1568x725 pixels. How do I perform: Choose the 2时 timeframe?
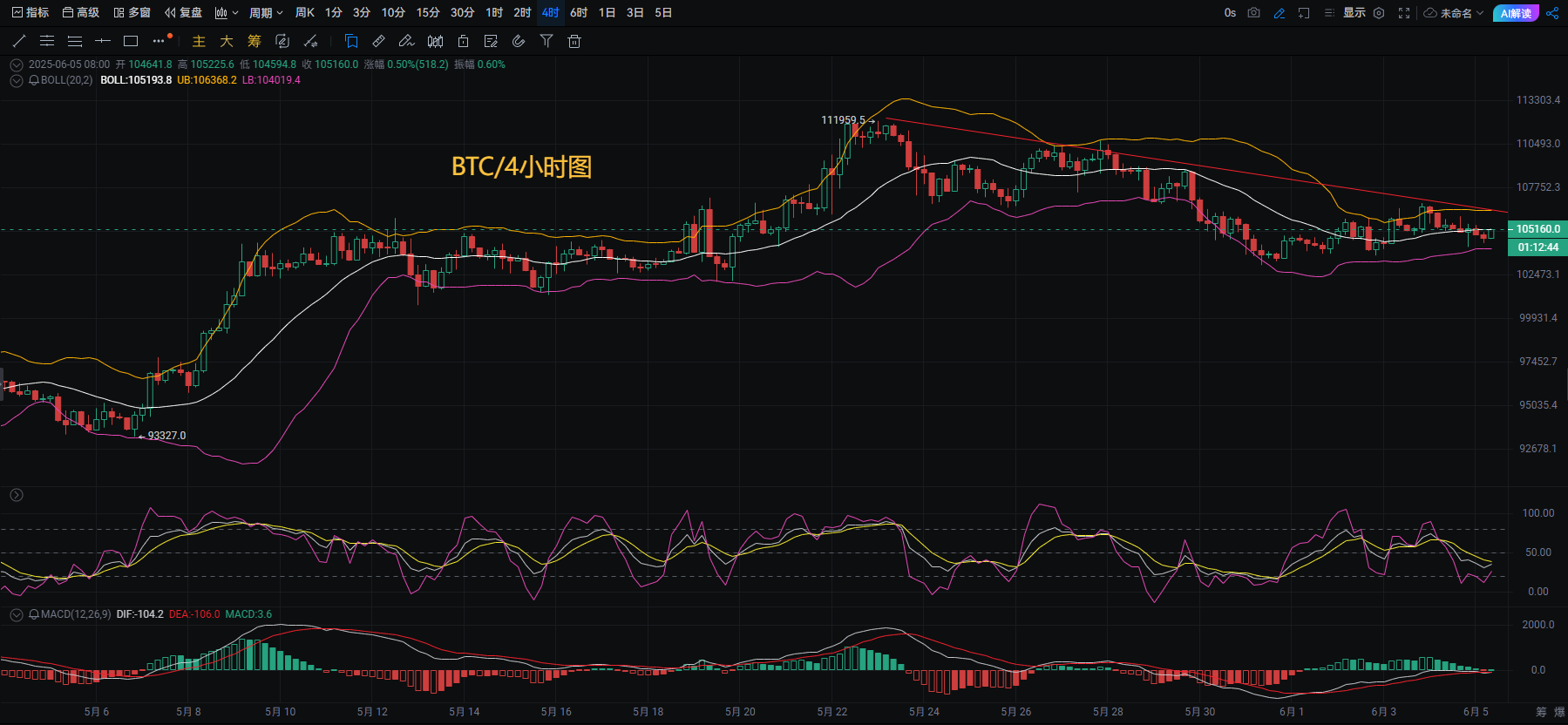point(522,13)
